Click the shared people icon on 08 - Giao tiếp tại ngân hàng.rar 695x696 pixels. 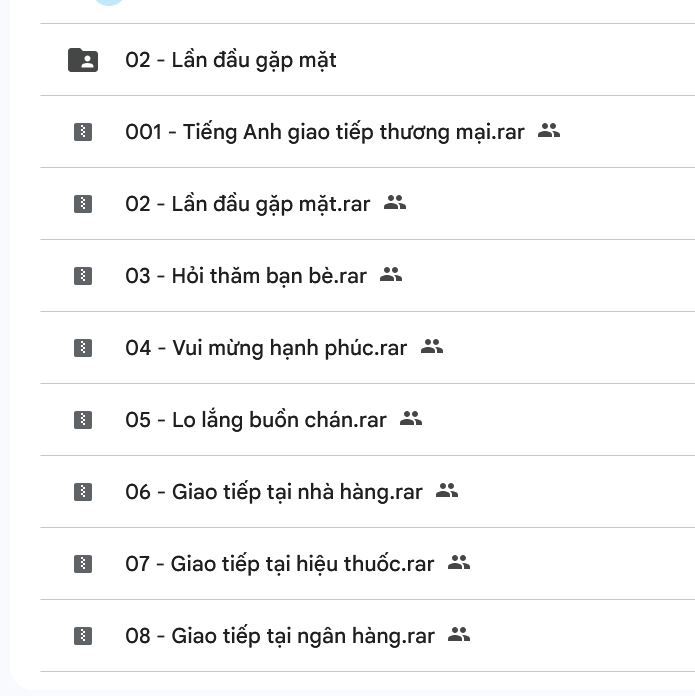pyautogui.click(x=459, y=634)
